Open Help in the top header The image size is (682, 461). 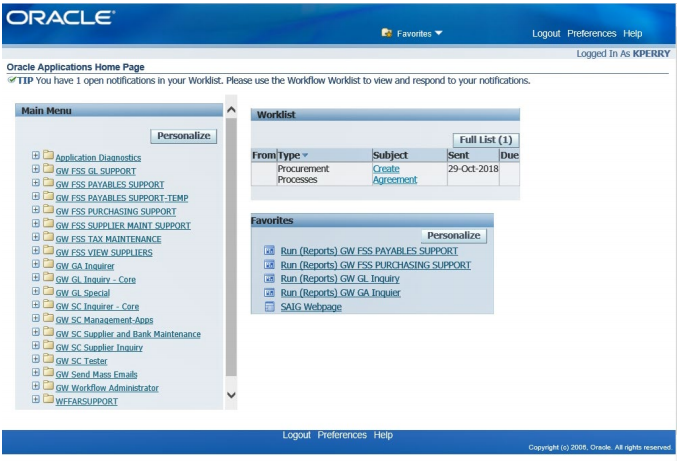pos(632,33)
